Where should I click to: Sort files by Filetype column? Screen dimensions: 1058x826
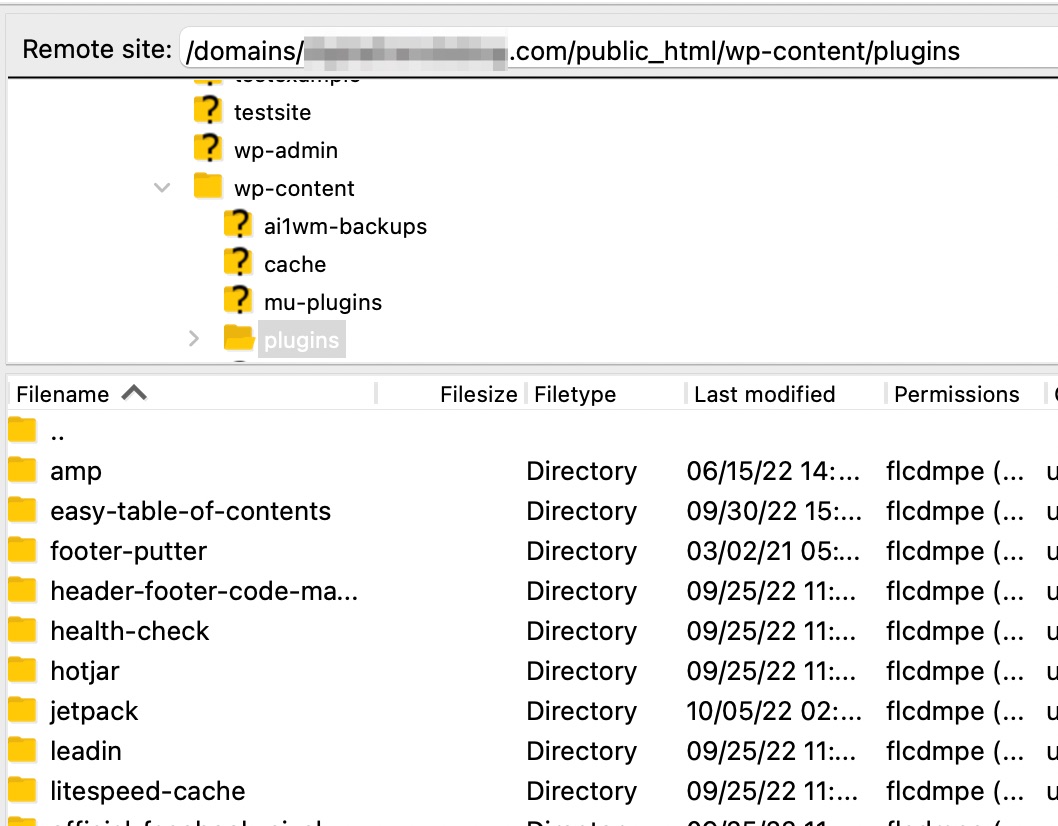pos(604,394)
